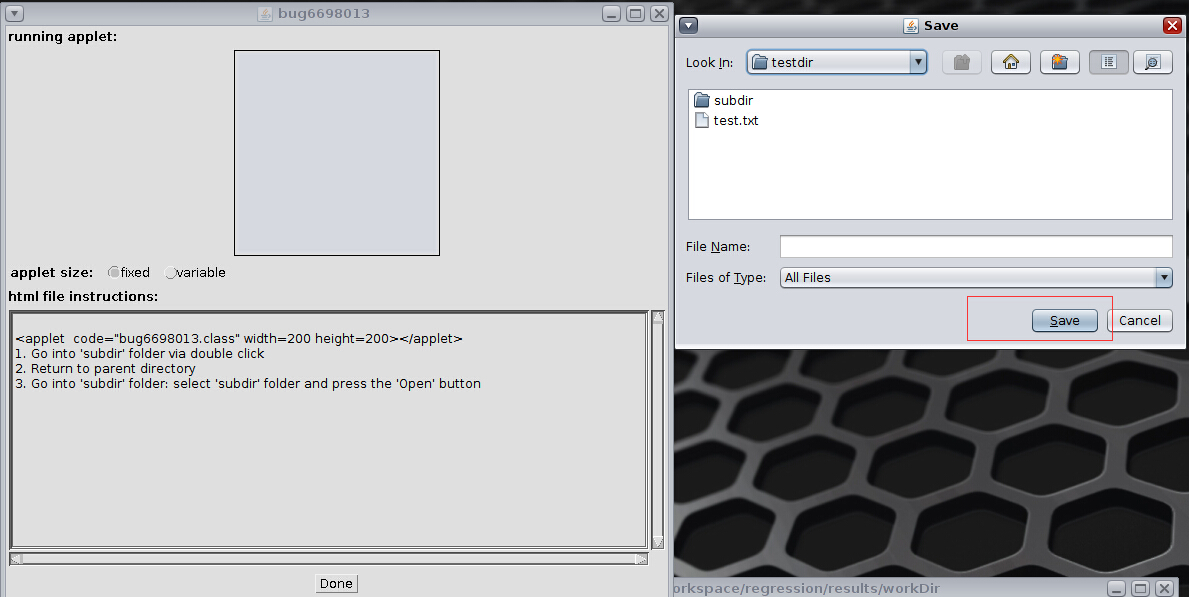Select the 'variable' applet size radio button
This screenshot has height=597, width=1189.
point(170,273)
